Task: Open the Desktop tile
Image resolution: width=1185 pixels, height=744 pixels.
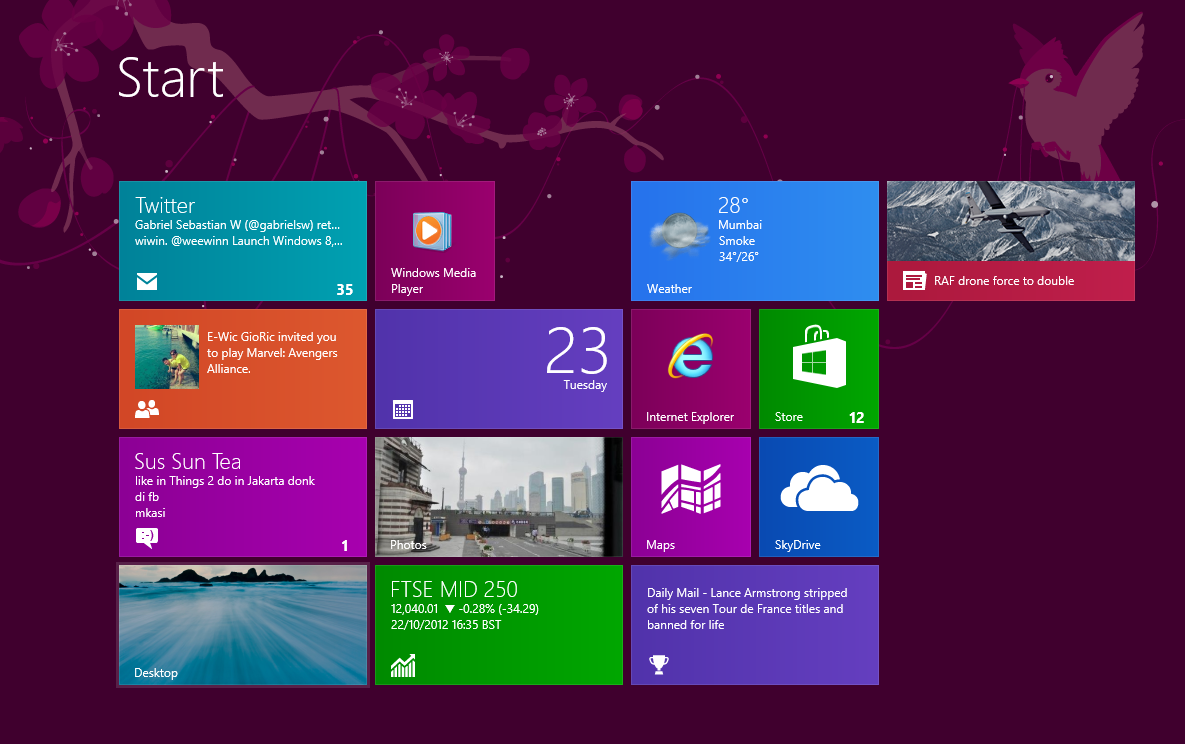Action: pyautogui.click(x=243, y=625)
